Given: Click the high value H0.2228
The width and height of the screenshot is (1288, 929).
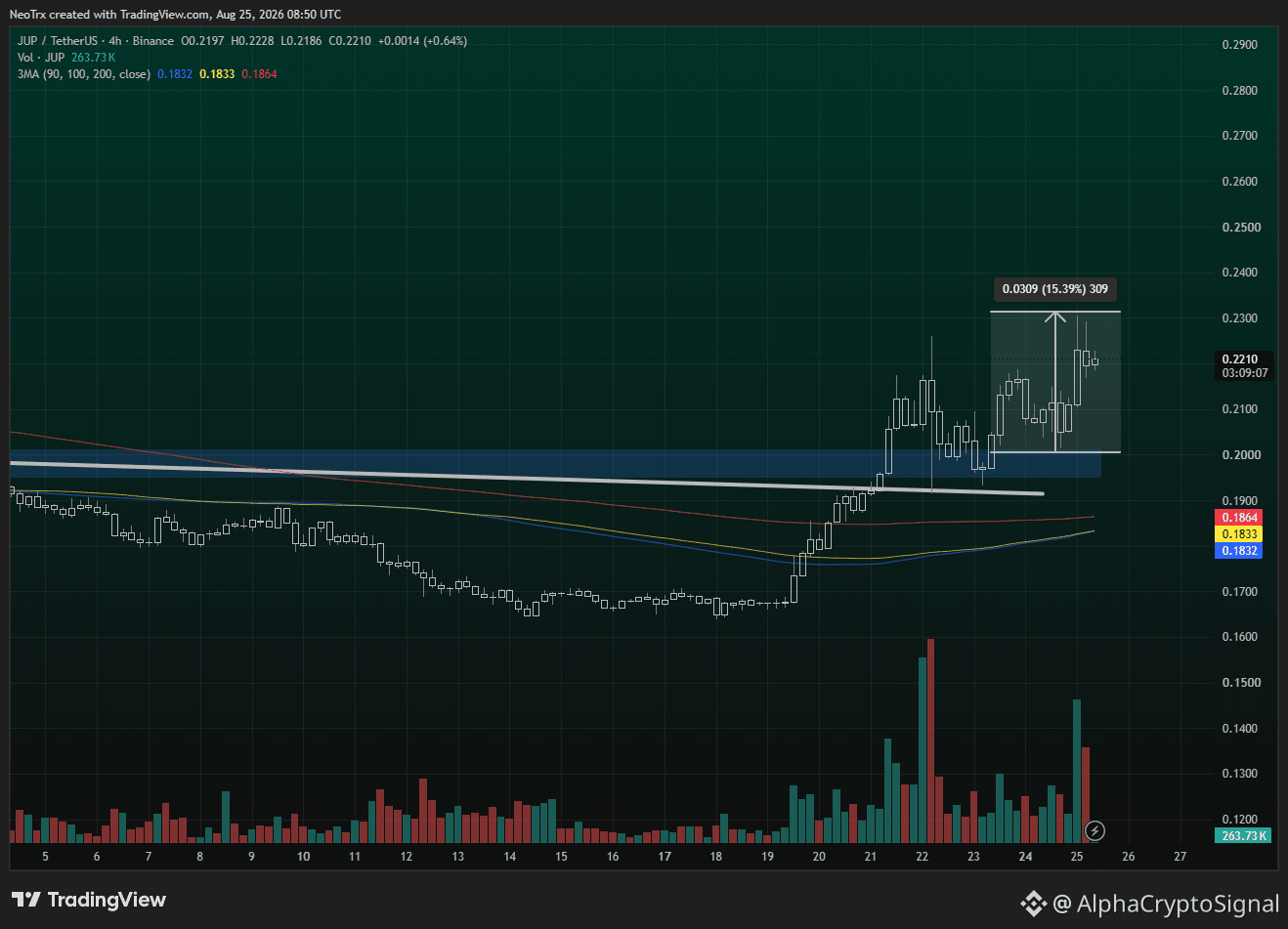Looking at the screenshot, I should 252,41.
